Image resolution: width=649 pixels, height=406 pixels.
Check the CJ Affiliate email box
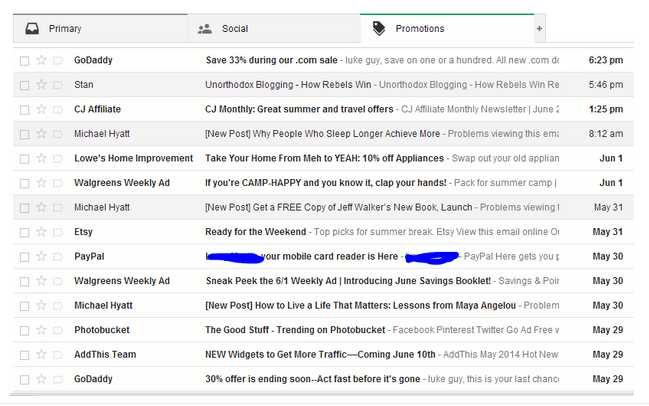pyautogui.click(x=24, y=110)
